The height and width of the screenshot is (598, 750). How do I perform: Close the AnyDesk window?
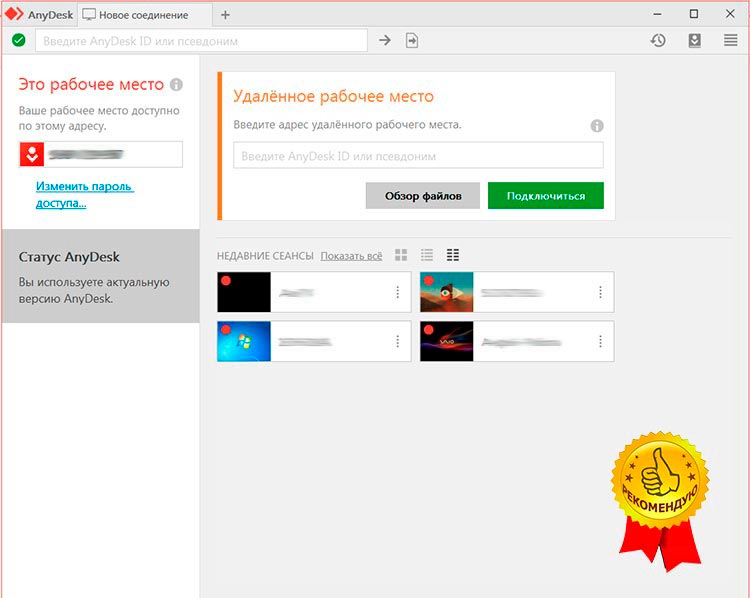point(730,14)
